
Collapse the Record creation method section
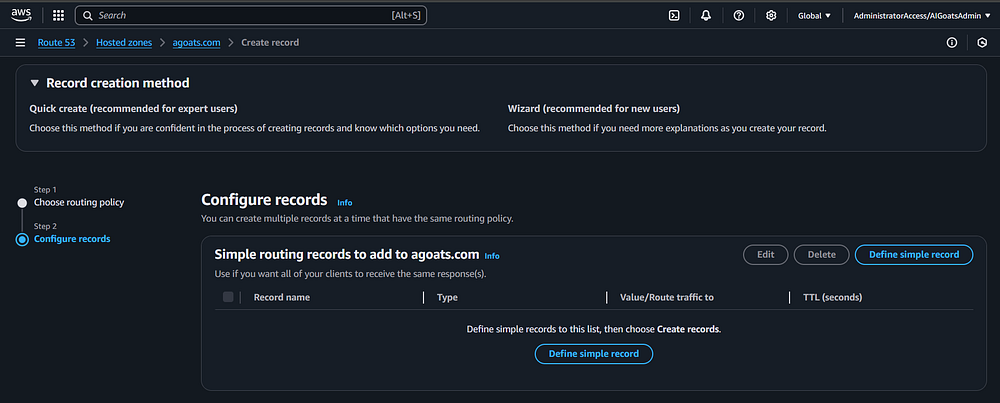pyautogui.click(x=35, y=83)
